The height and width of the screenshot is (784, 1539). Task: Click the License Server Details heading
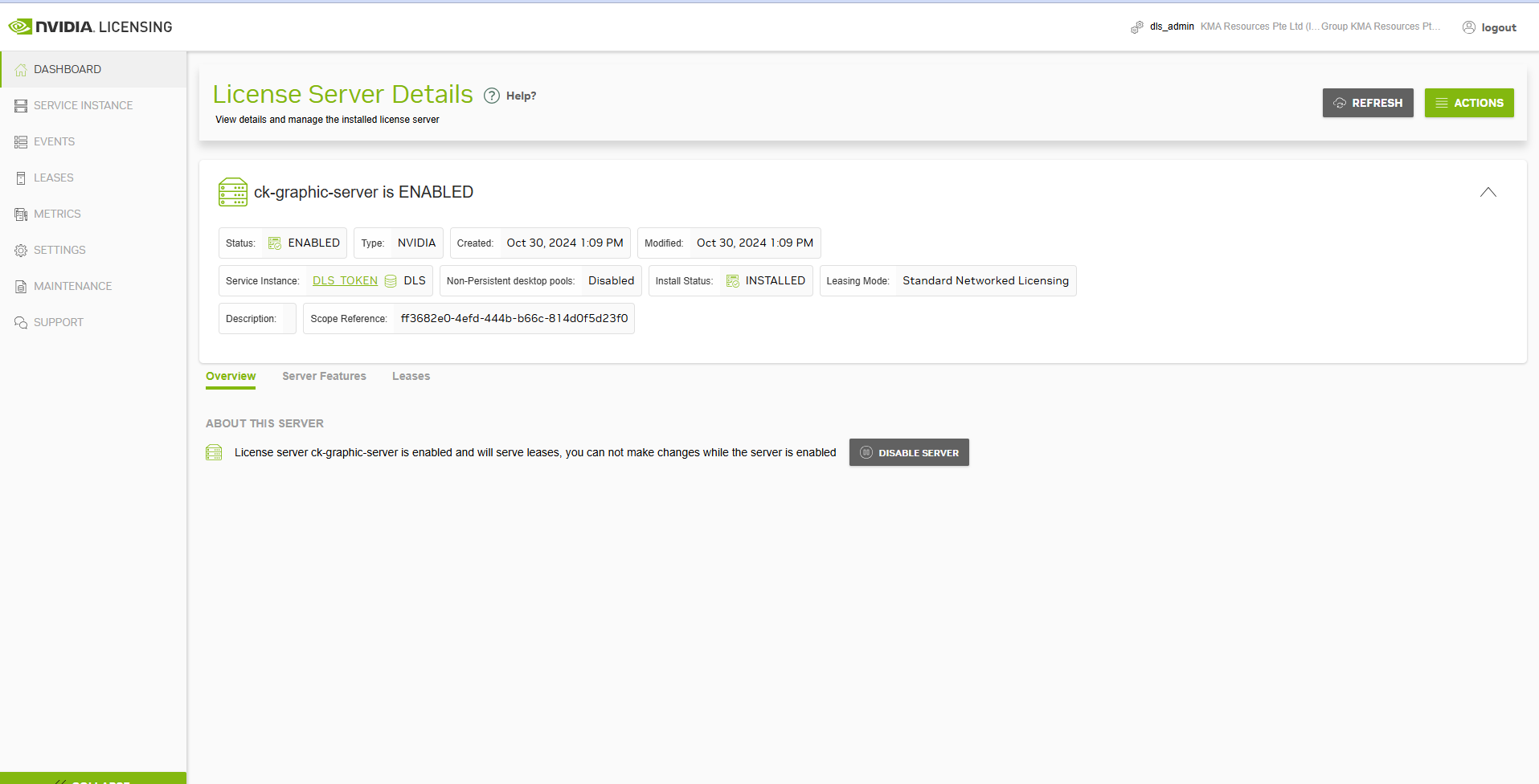coord(343,94)
